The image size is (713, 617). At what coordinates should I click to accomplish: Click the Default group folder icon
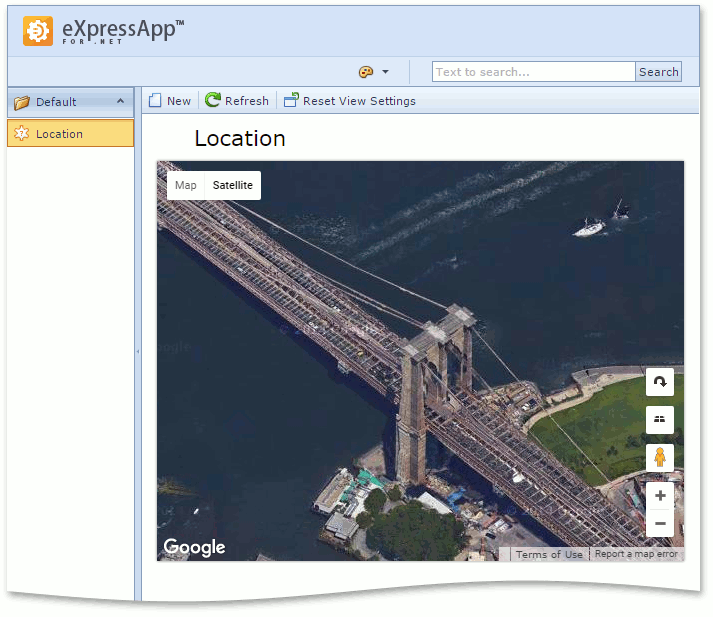tap(21, 102)
